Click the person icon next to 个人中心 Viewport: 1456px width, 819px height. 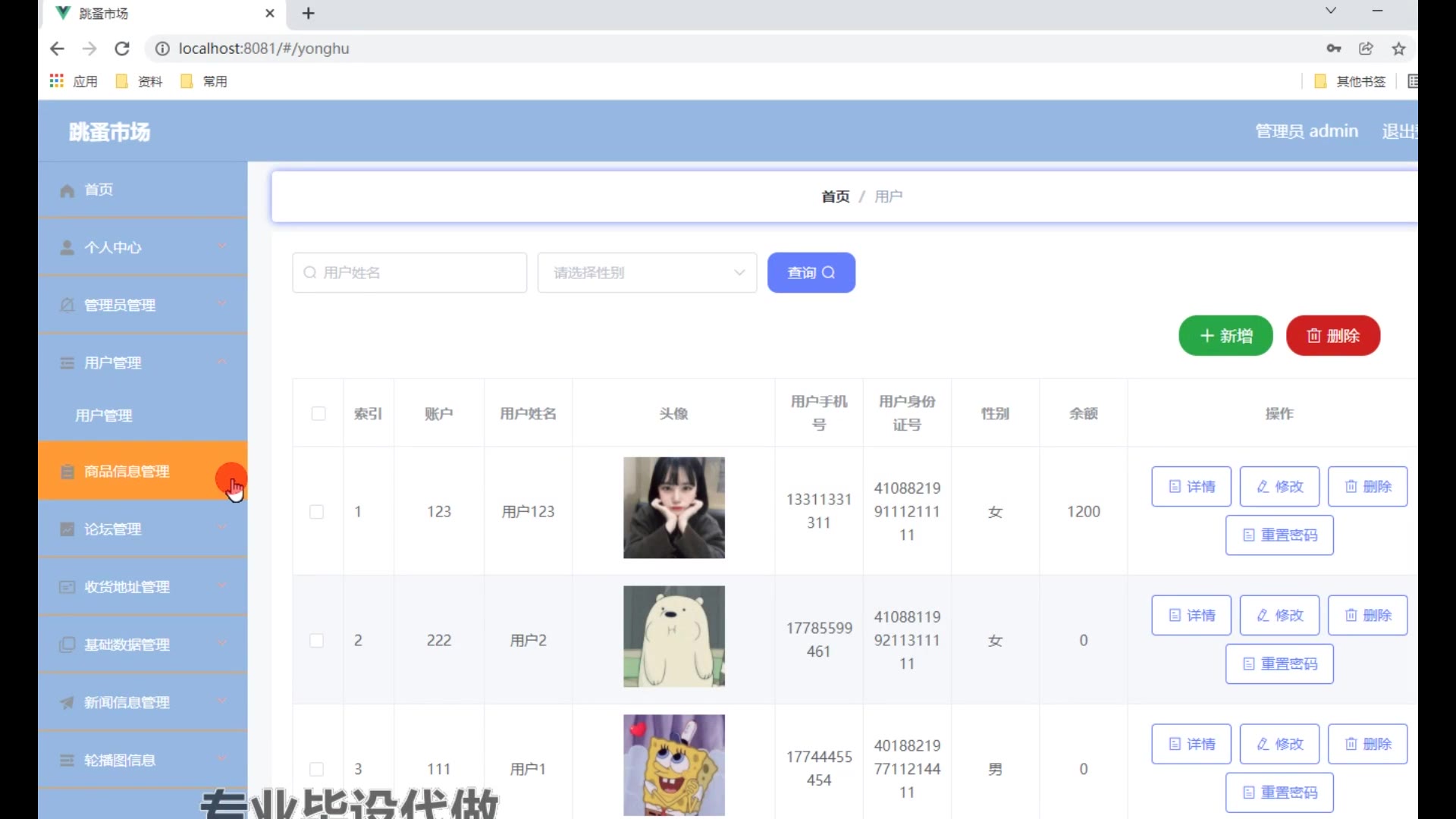(x=67, y=248)
